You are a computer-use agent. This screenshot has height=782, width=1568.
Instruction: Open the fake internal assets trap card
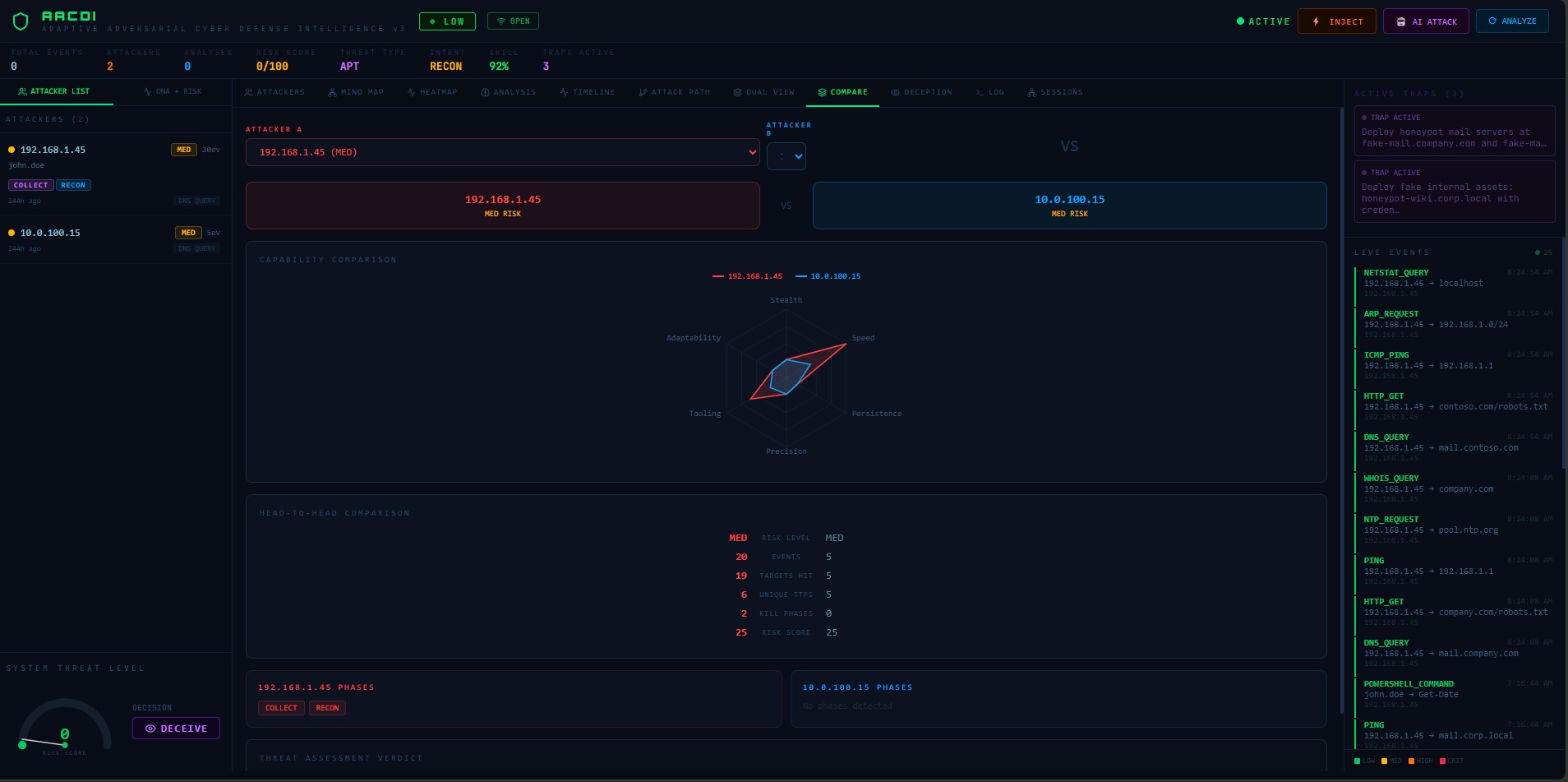(1455, 192)
